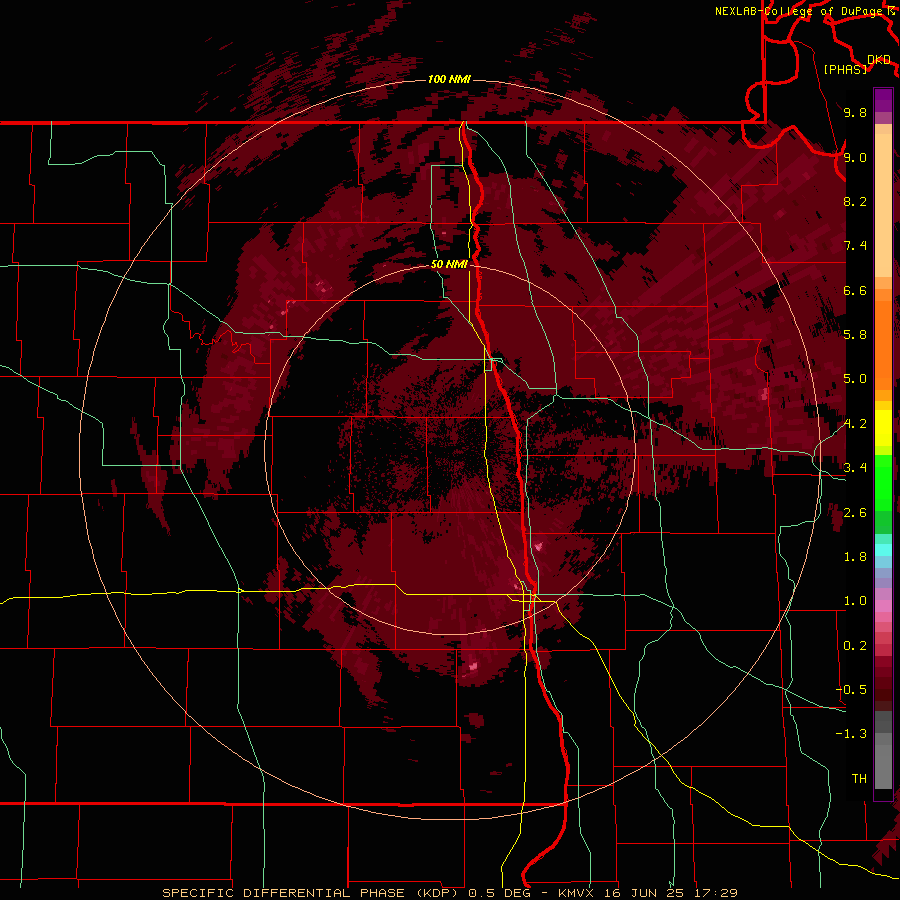Click the 1.8 value on color scale

point(855,557)
